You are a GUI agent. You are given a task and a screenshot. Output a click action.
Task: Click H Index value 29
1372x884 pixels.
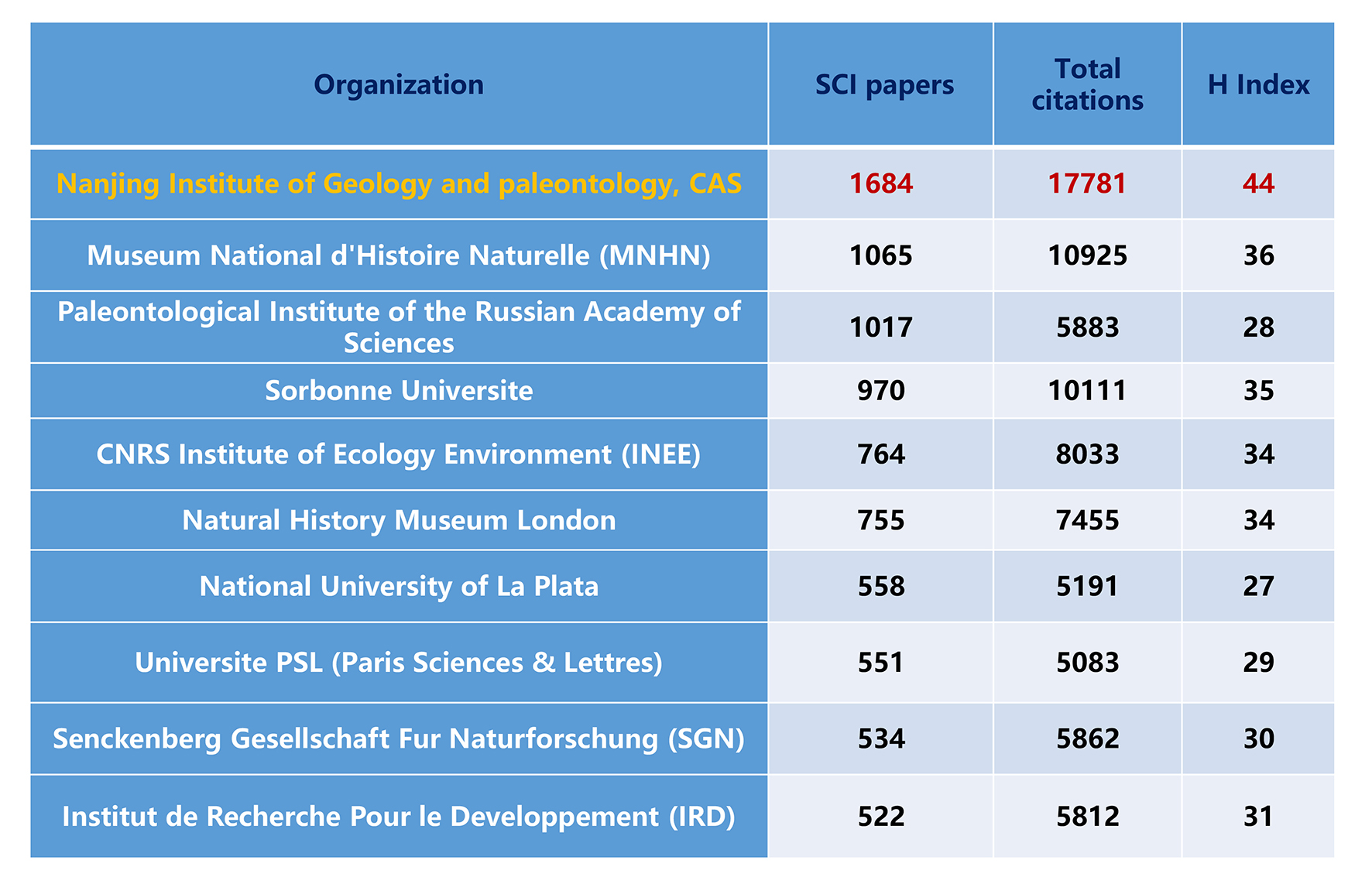tap(1258, 663)
